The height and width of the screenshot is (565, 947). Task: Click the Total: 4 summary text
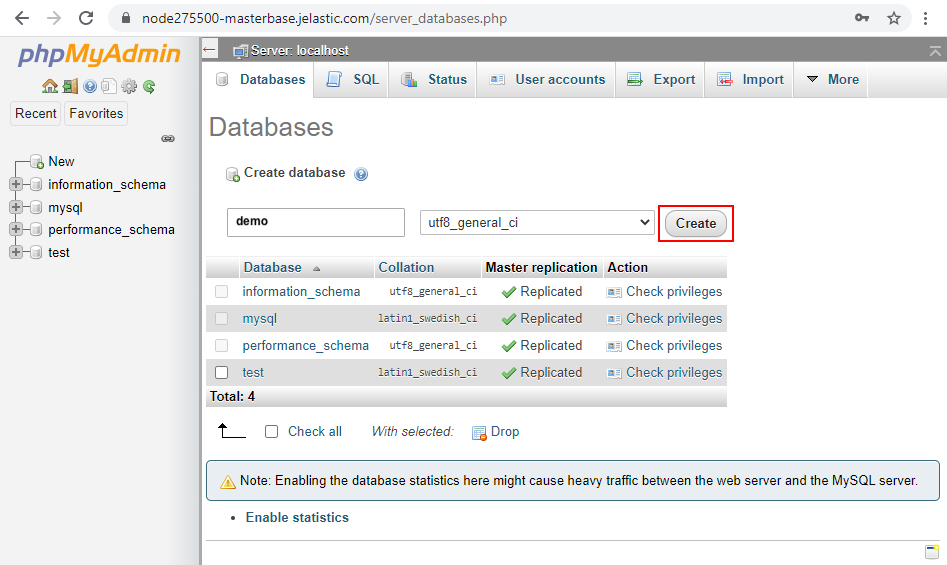tap(232, 397)
